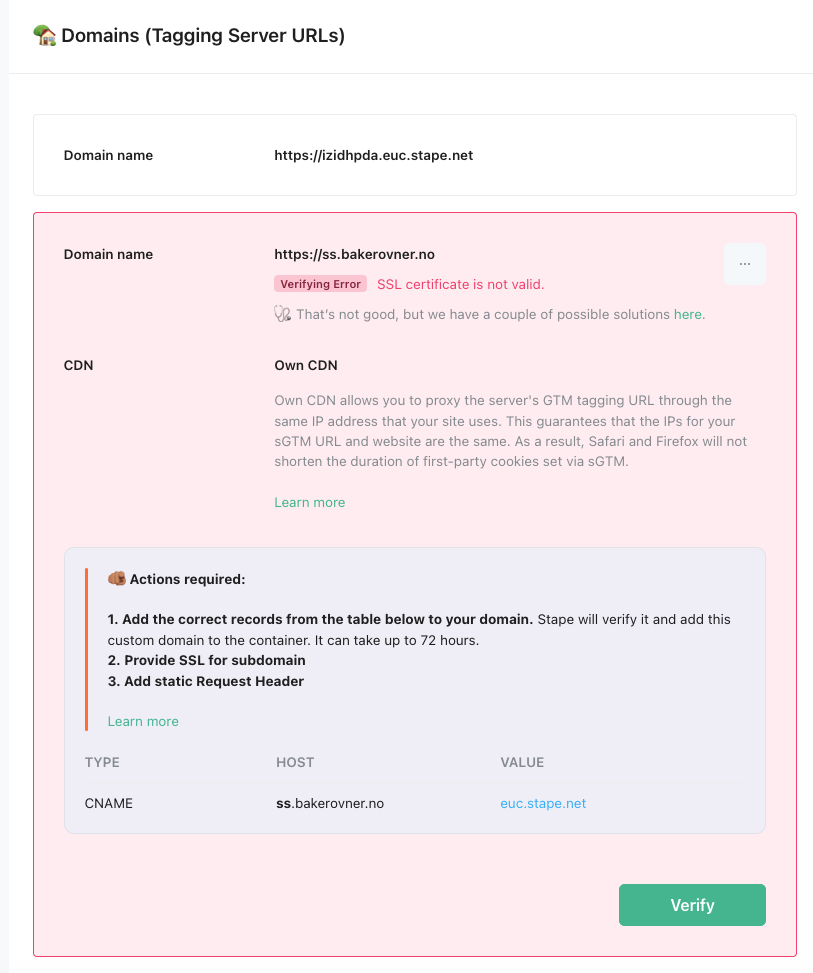Click the house emoji icon beside Domains heading
The image size is (813, 973).
click(45, 35)
